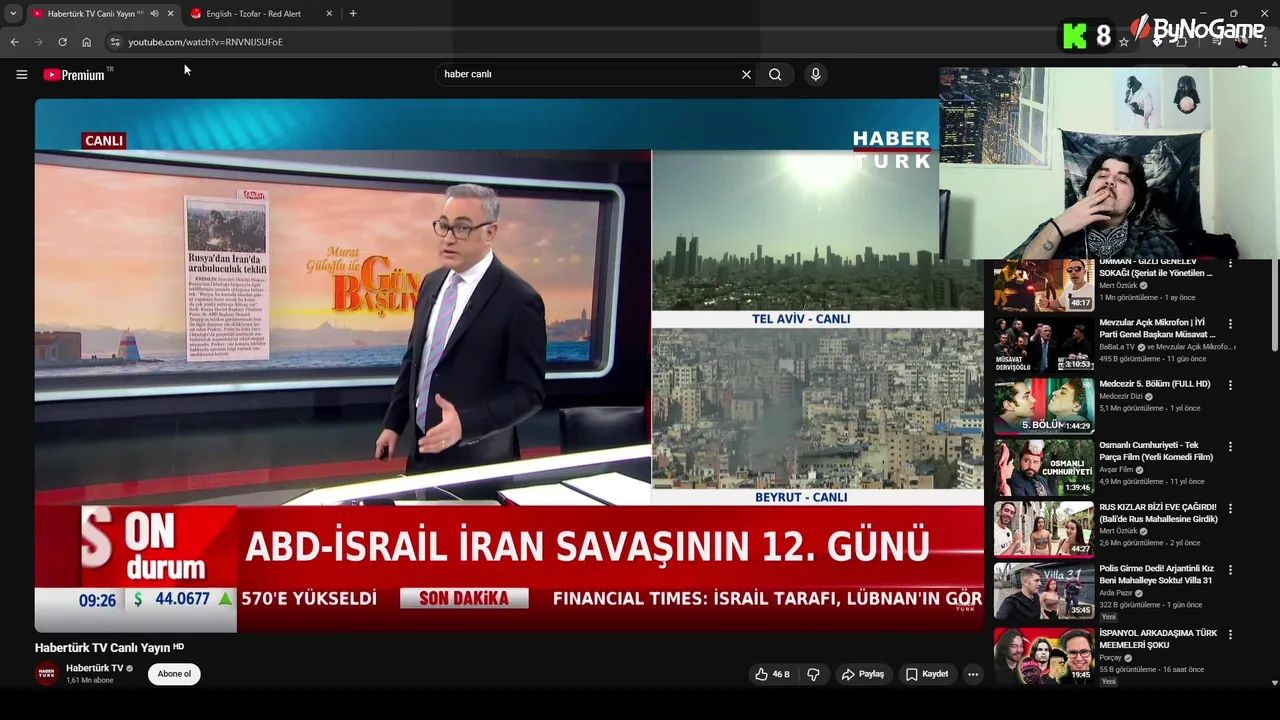Open options for RUS KIZLAR video

tap(1230, 508)
